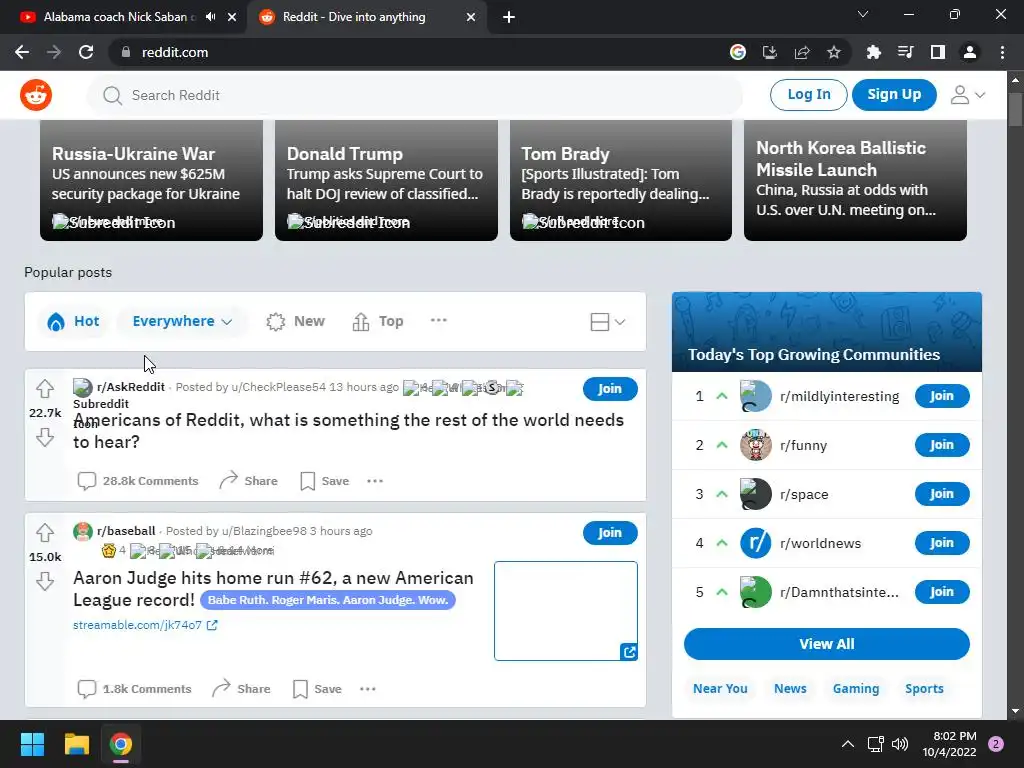This screenshot has width=1024, height=768.
Task: Bookmark this page with star icon
Action: [834, 52]
